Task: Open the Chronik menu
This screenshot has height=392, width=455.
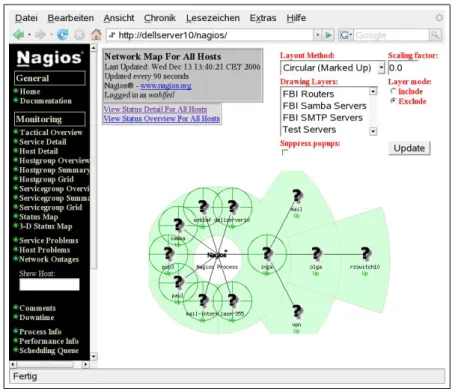Action: [160, 18]
